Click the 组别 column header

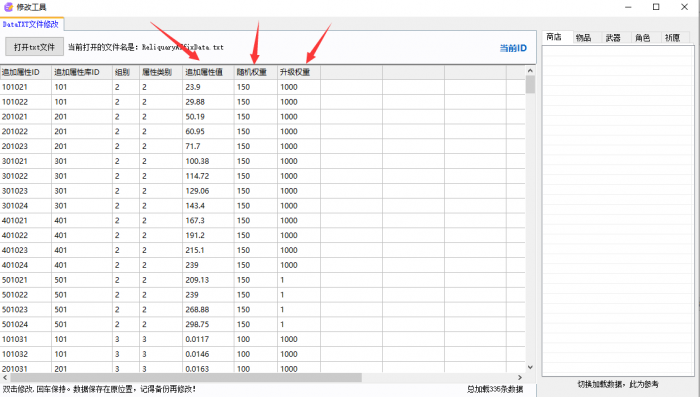125,72
